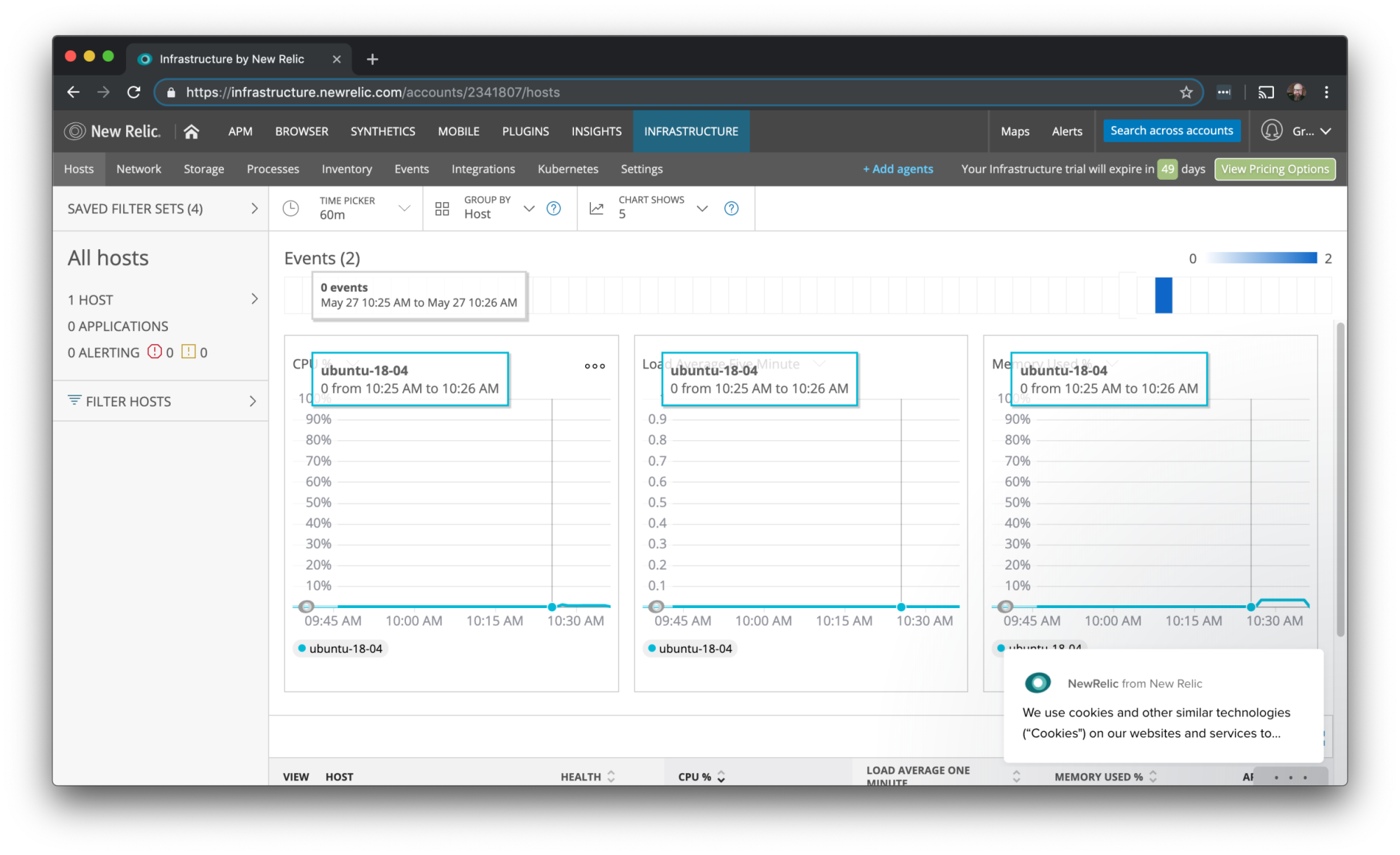Click the New Relic home icon
This screenshot has height=855, width=1400.
click(191, 131)
